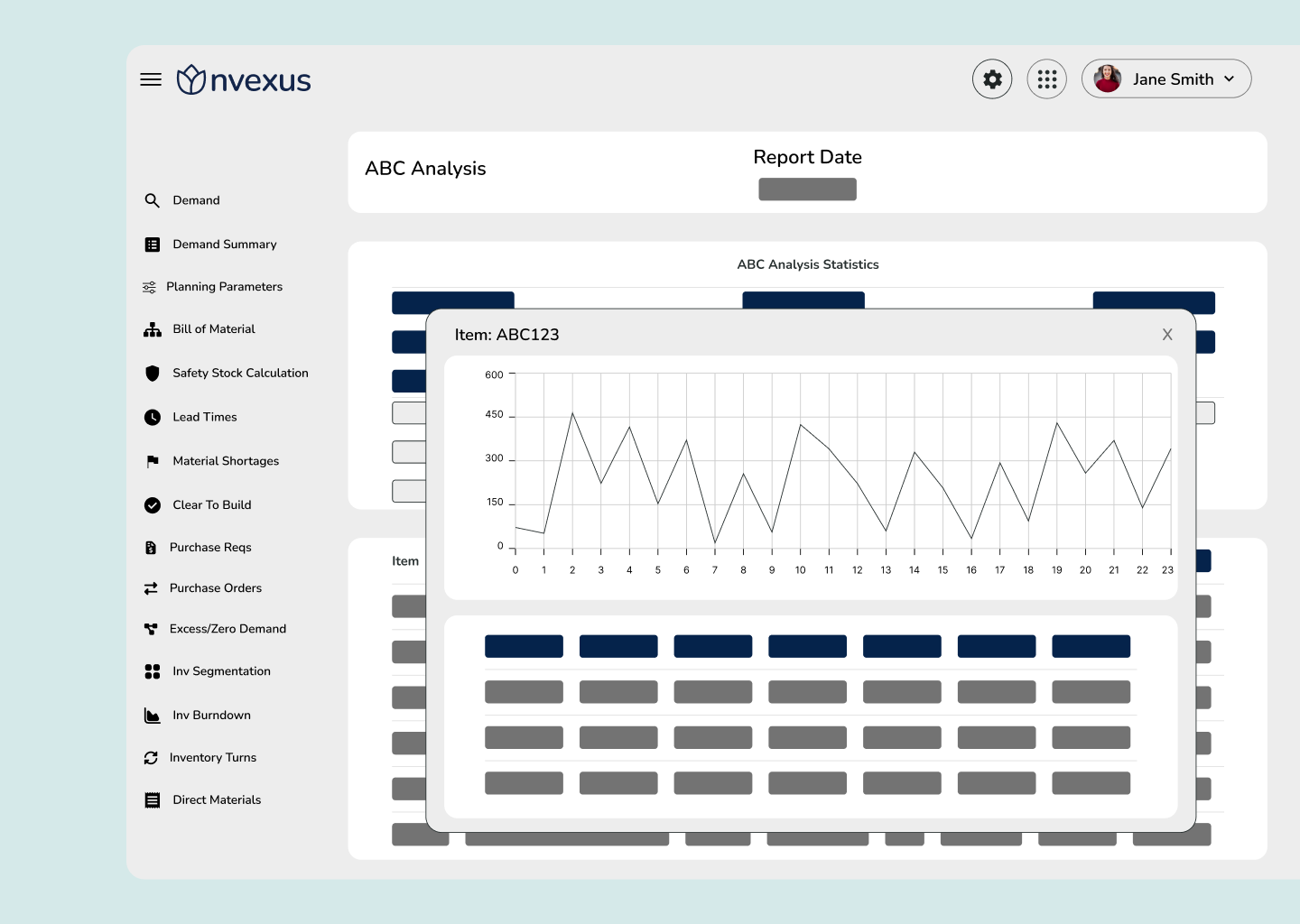
Task: Navigate to Inventory Turns
Action: pyautogui.click(x=213, y=758)
